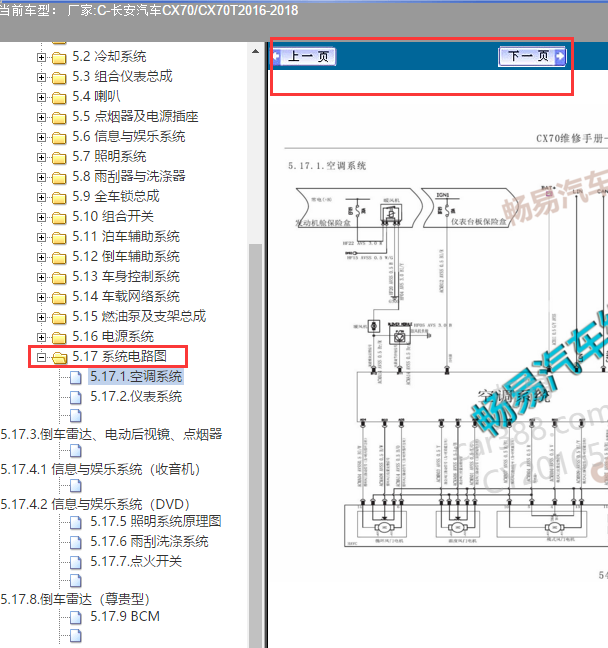Expand the 5.10 组合开关 node
The width and height of the screenshot is (608, 648).
coord(41,217)
